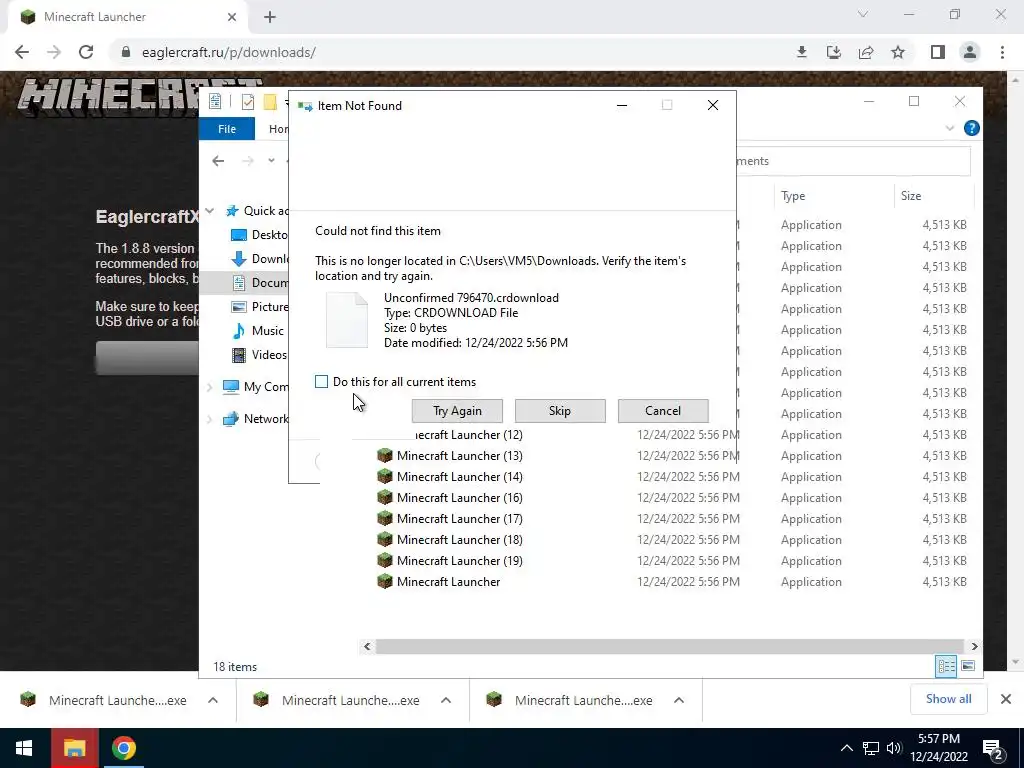The height and width of the screenshot is (768, 1024).
Task: Reload the Chrome page
Action: pyautogui.click(x=86, y=52)
